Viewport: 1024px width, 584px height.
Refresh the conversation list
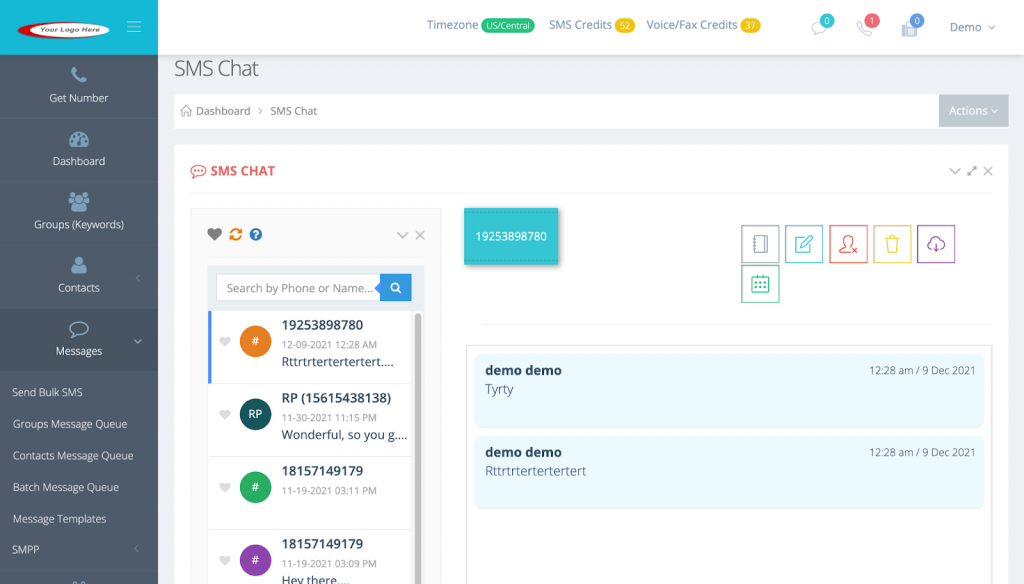coord(236,233)
